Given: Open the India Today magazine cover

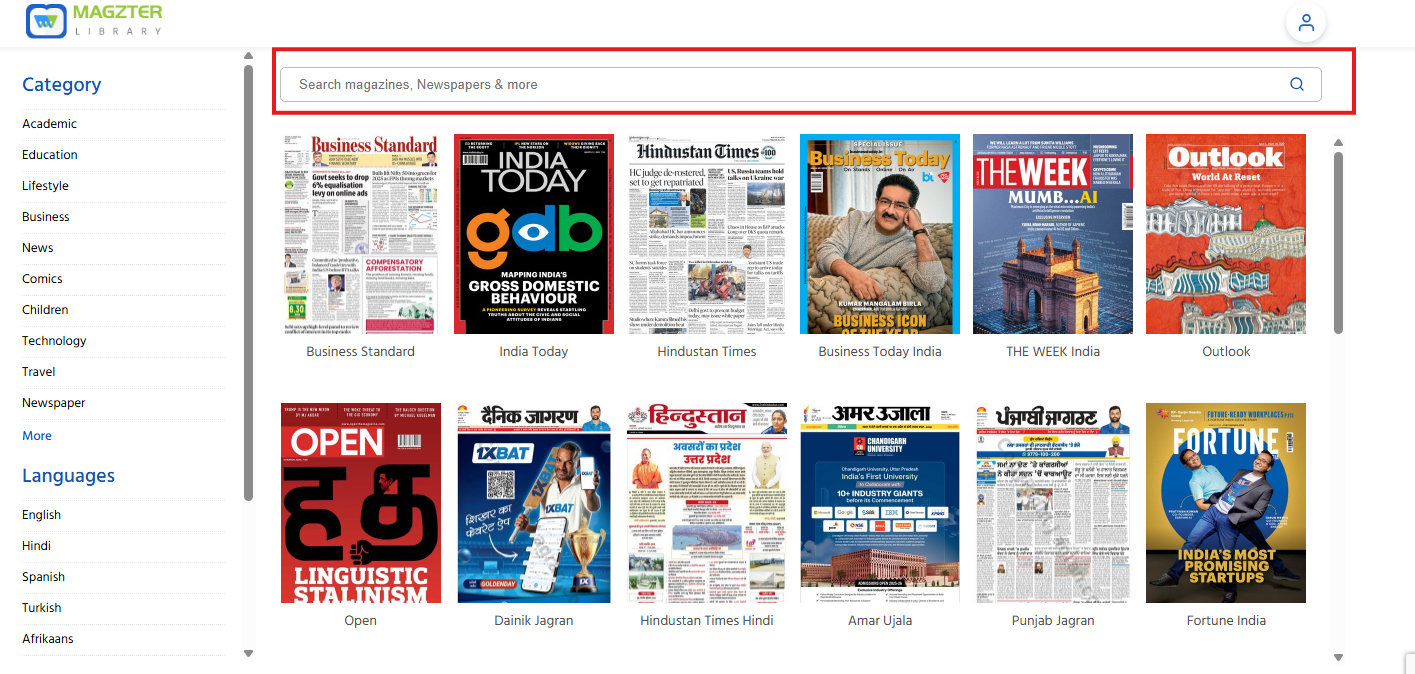Looking at the screenshot, I should pos(533,234).
